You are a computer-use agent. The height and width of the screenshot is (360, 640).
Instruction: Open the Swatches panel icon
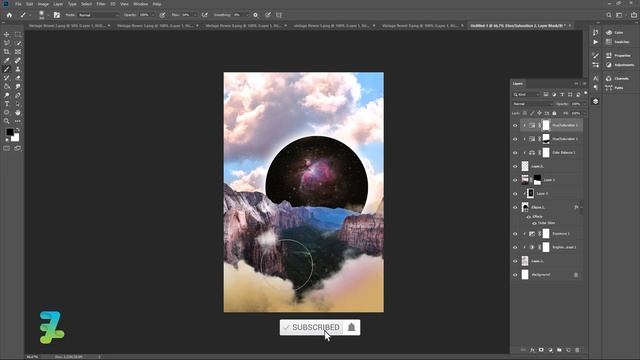coord(609,42)
